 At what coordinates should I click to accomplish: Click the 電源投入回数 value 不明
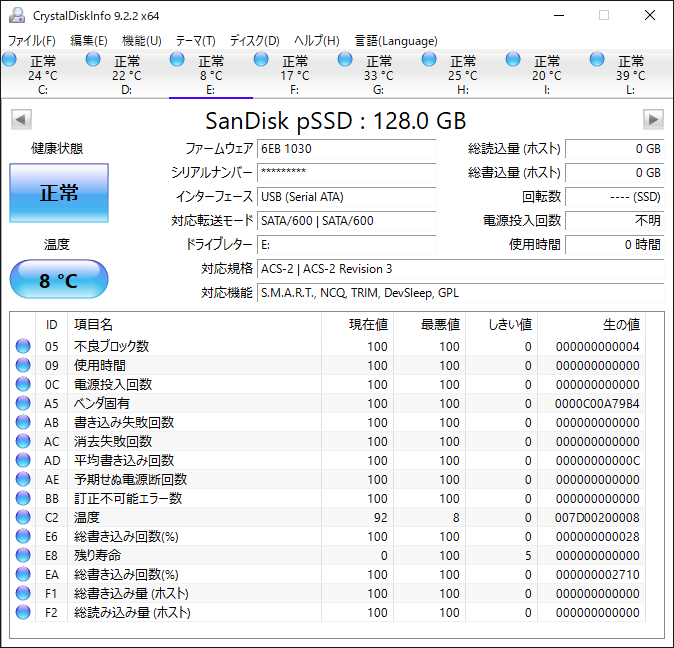pyautogui.click(x=615, y=221)
